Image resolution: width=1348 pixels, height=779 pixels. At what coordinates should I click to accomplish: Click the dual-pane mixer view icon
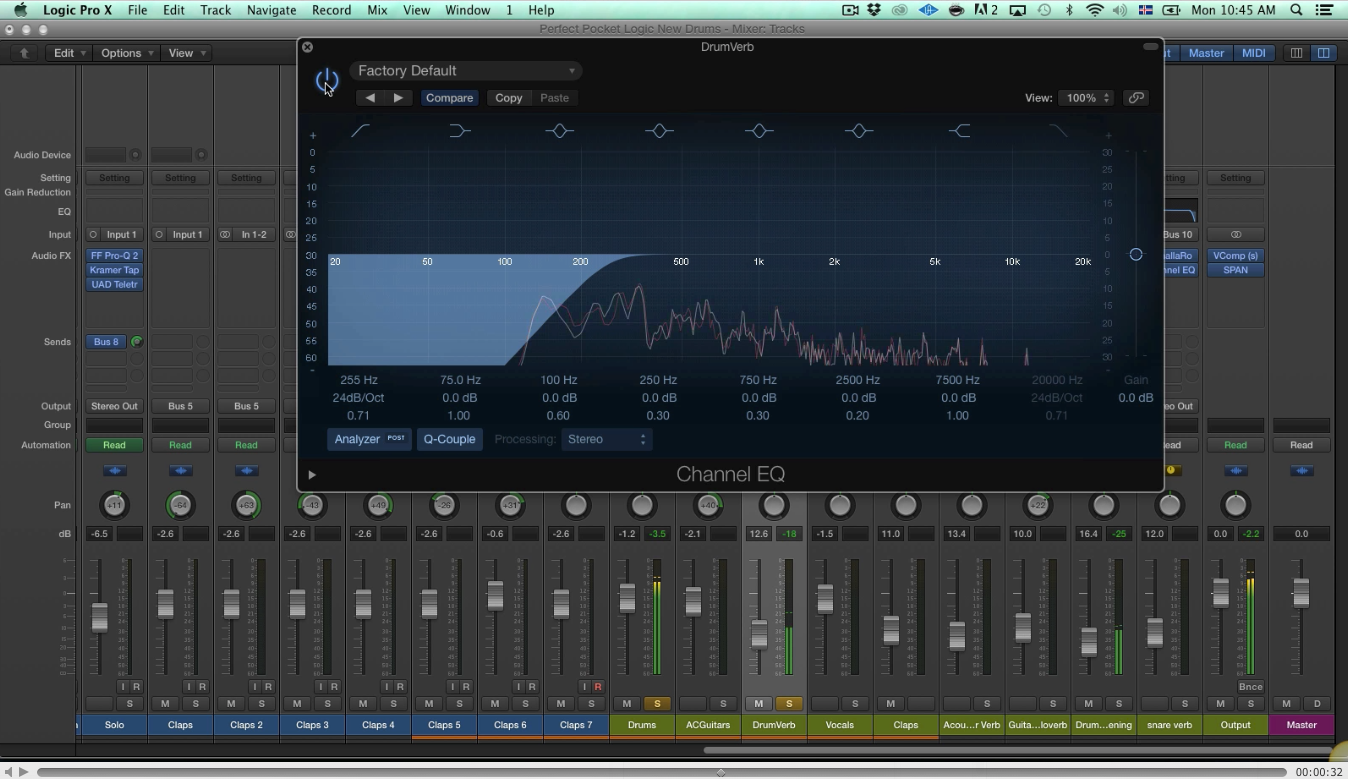(1324, 52)
